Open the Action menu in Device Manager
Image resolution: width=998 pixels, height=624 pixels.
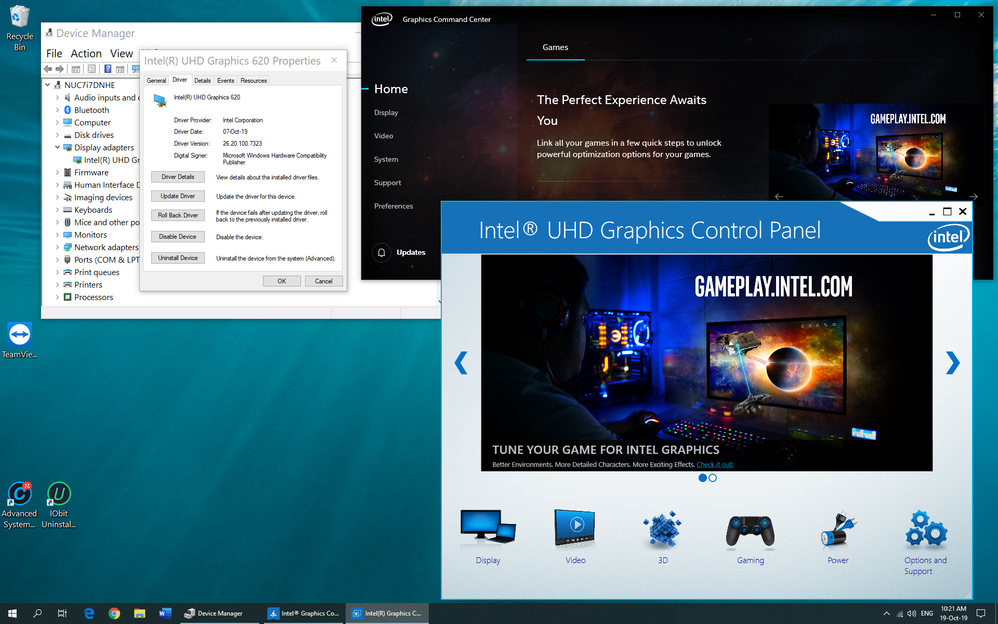click(86, 53)
